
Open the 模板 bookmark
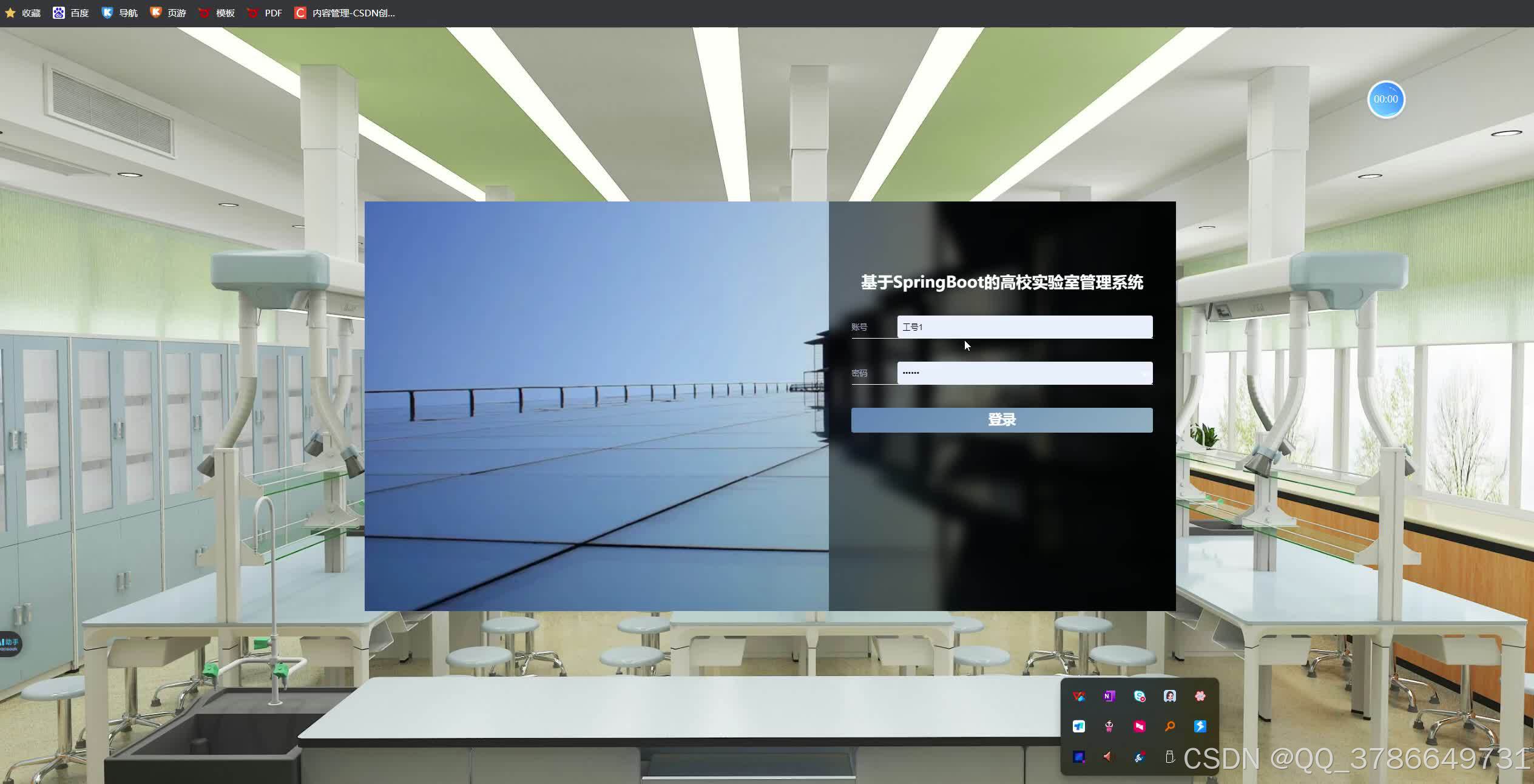(217, 13)
